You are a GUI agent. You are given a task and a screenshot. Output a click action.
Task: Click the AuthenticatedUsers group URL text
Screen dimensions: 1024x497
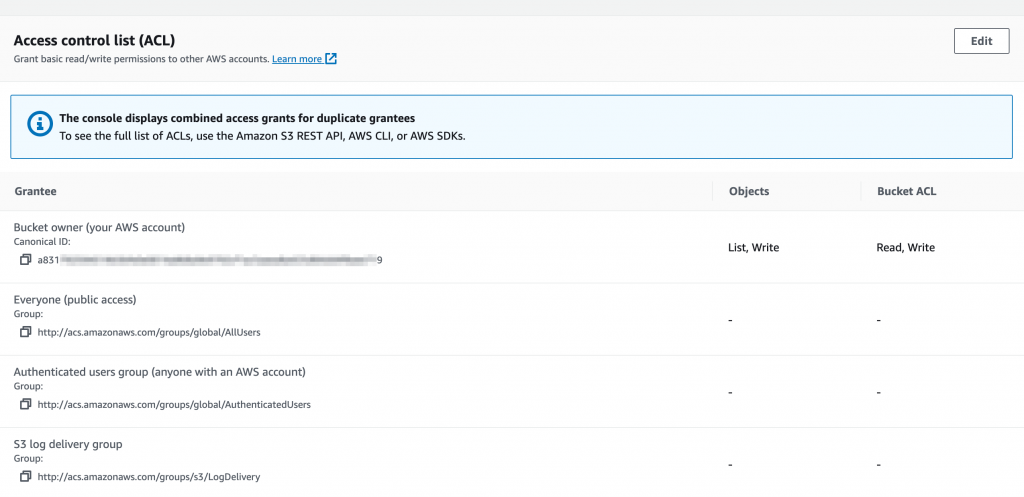pos(174,405)
